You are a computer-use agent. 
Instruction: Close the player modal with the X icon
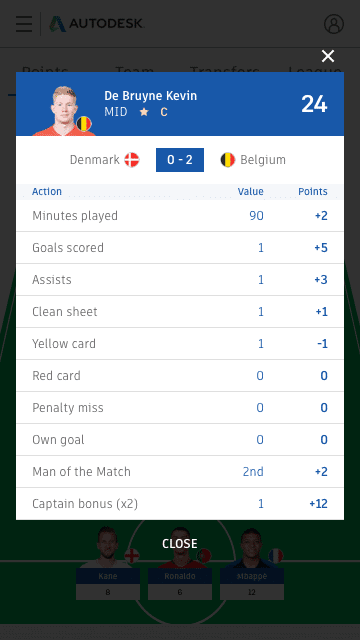pyautogui.click(x=328, y=56)
